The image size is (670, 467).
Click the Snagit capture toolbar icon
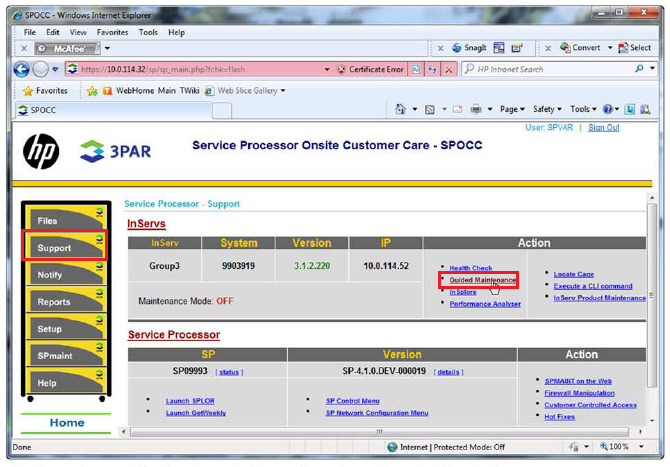point(470,48)
